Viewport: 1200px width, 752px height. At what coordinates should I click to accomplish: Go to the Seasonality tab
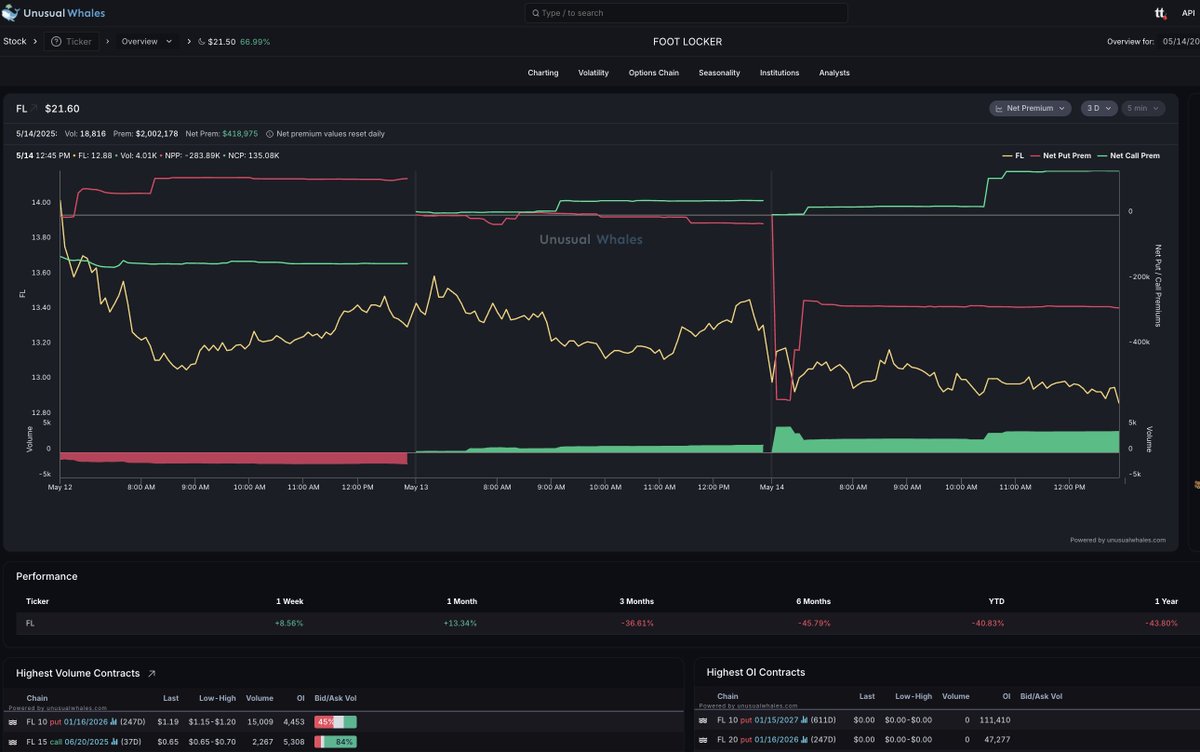719,73
